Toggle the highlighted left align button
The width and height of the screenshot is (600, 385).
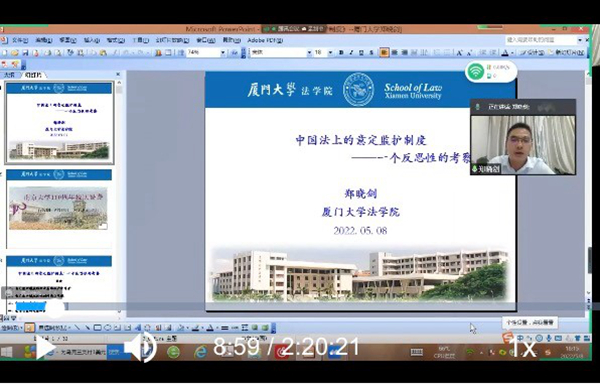click(x=384, y=53)
